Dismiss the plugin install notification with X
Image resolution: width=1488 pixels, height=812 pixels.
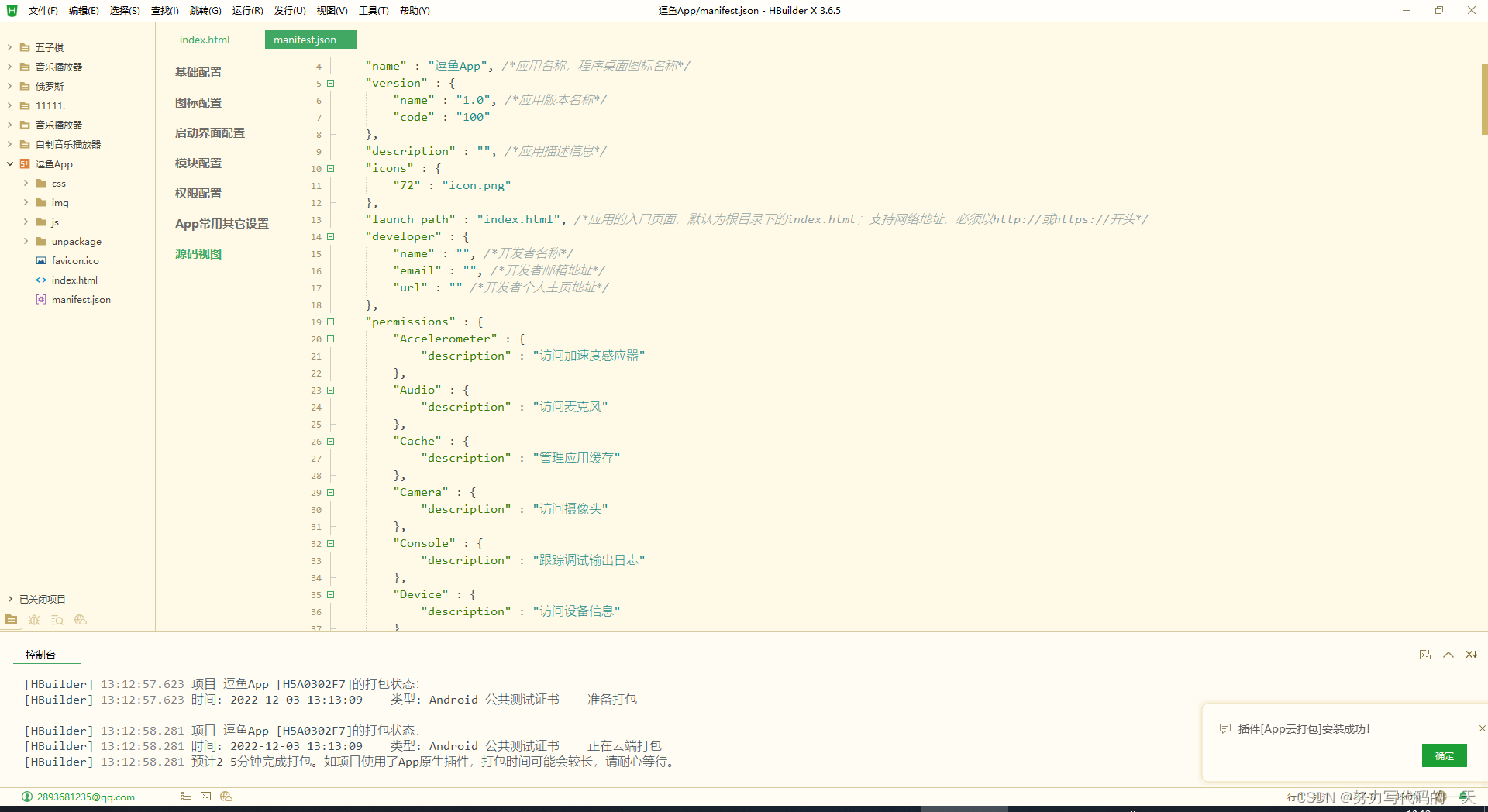1482,728
